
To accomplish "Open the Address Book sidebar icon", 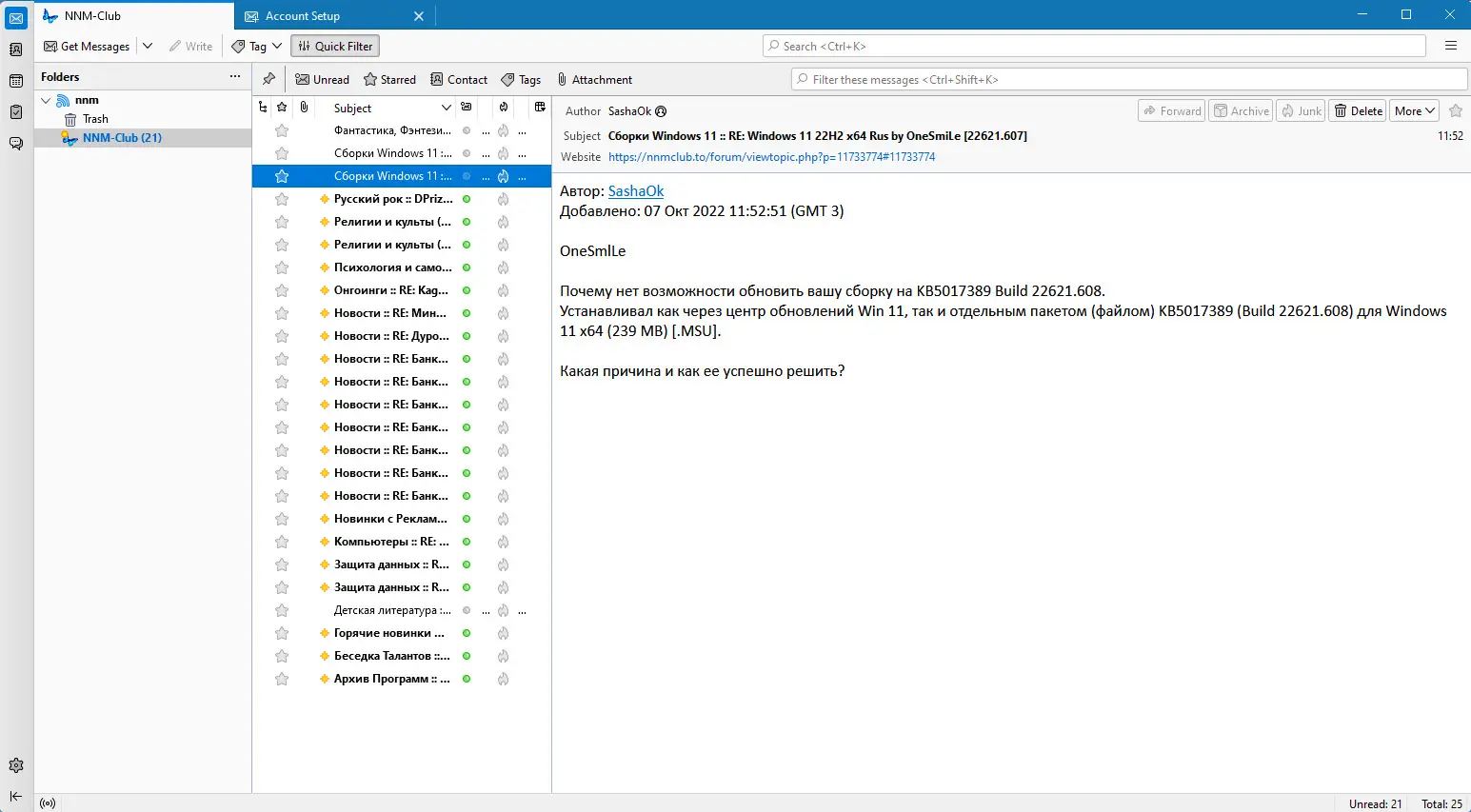I will pos(16,50).
